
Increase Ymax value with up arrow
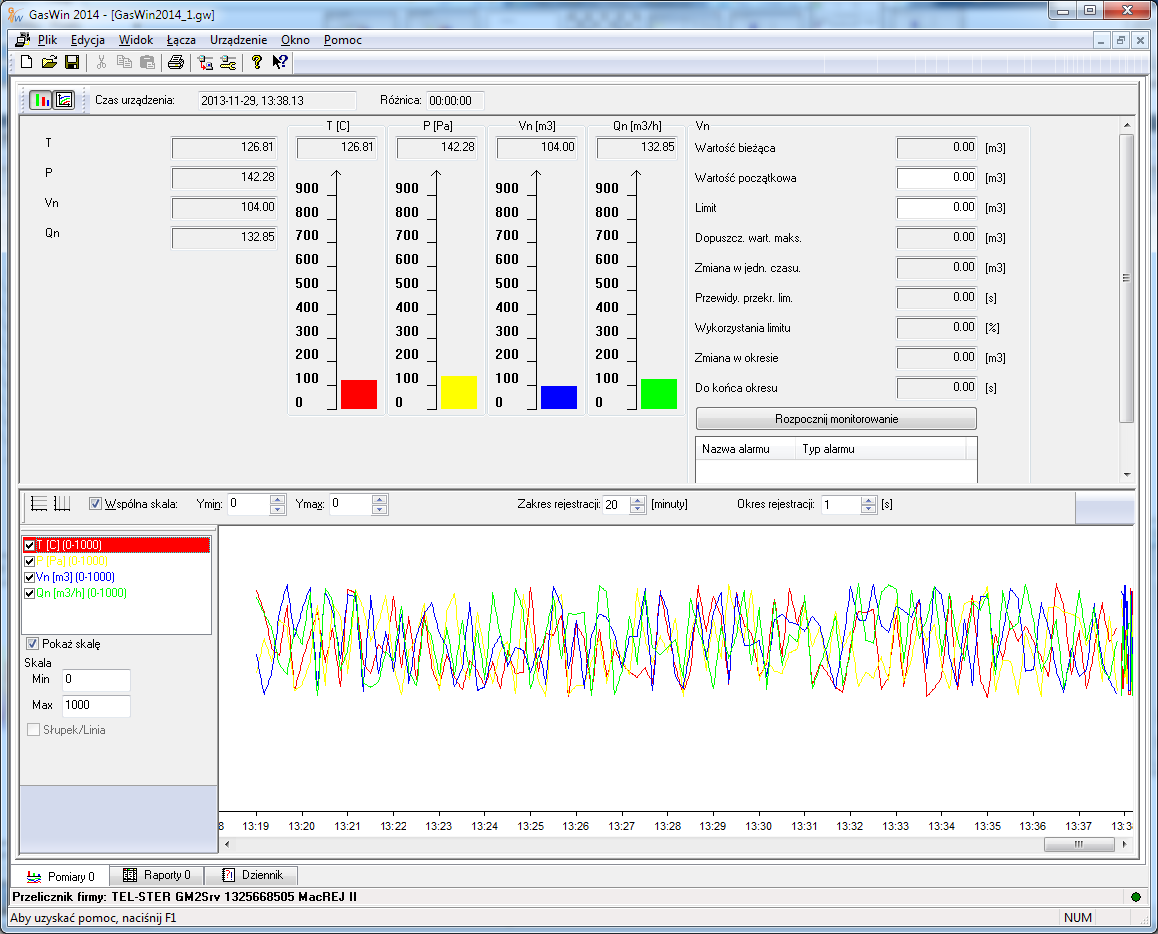pyautogui.click(x=380, y=500)
